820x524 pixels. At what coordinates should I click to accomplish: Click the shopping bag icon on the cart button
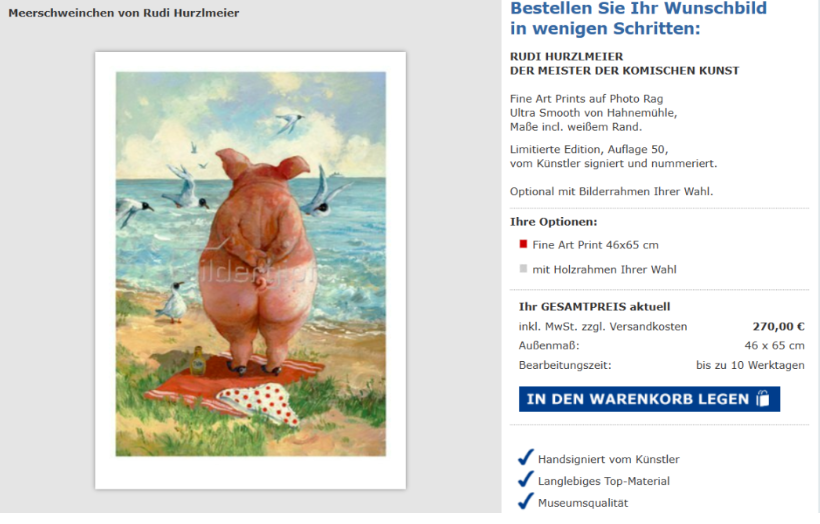[763, 398]
